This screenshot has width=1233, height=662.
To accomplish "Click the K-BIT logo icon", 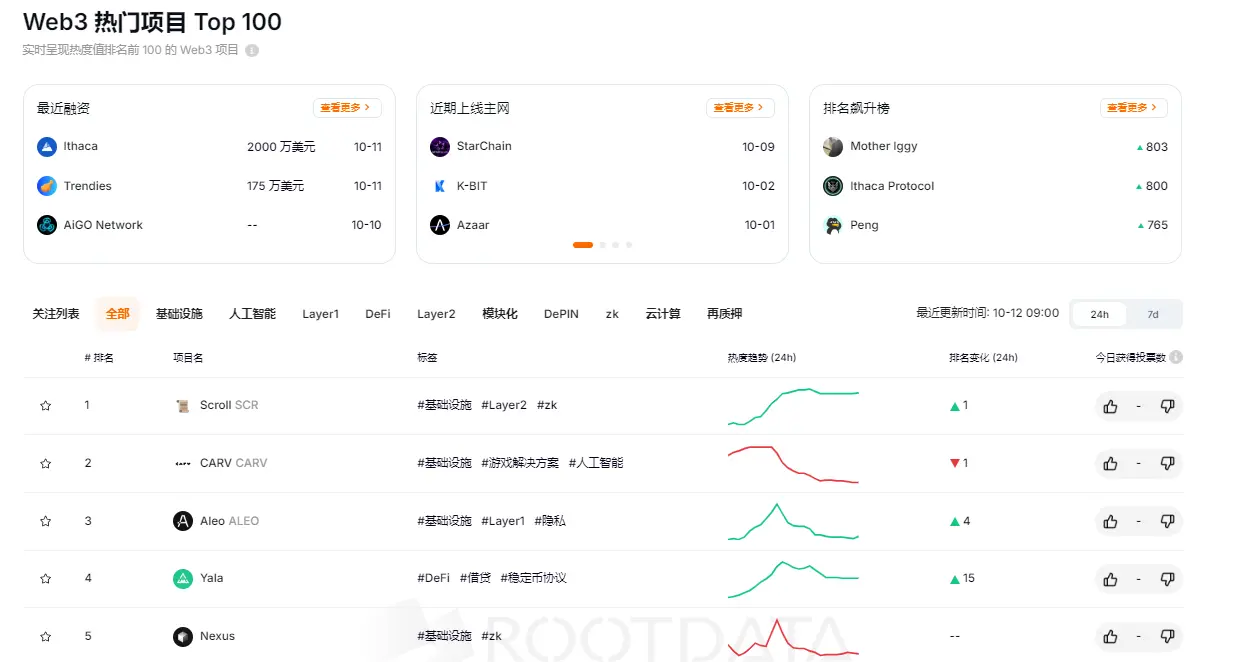I will (x=439, y=185).
